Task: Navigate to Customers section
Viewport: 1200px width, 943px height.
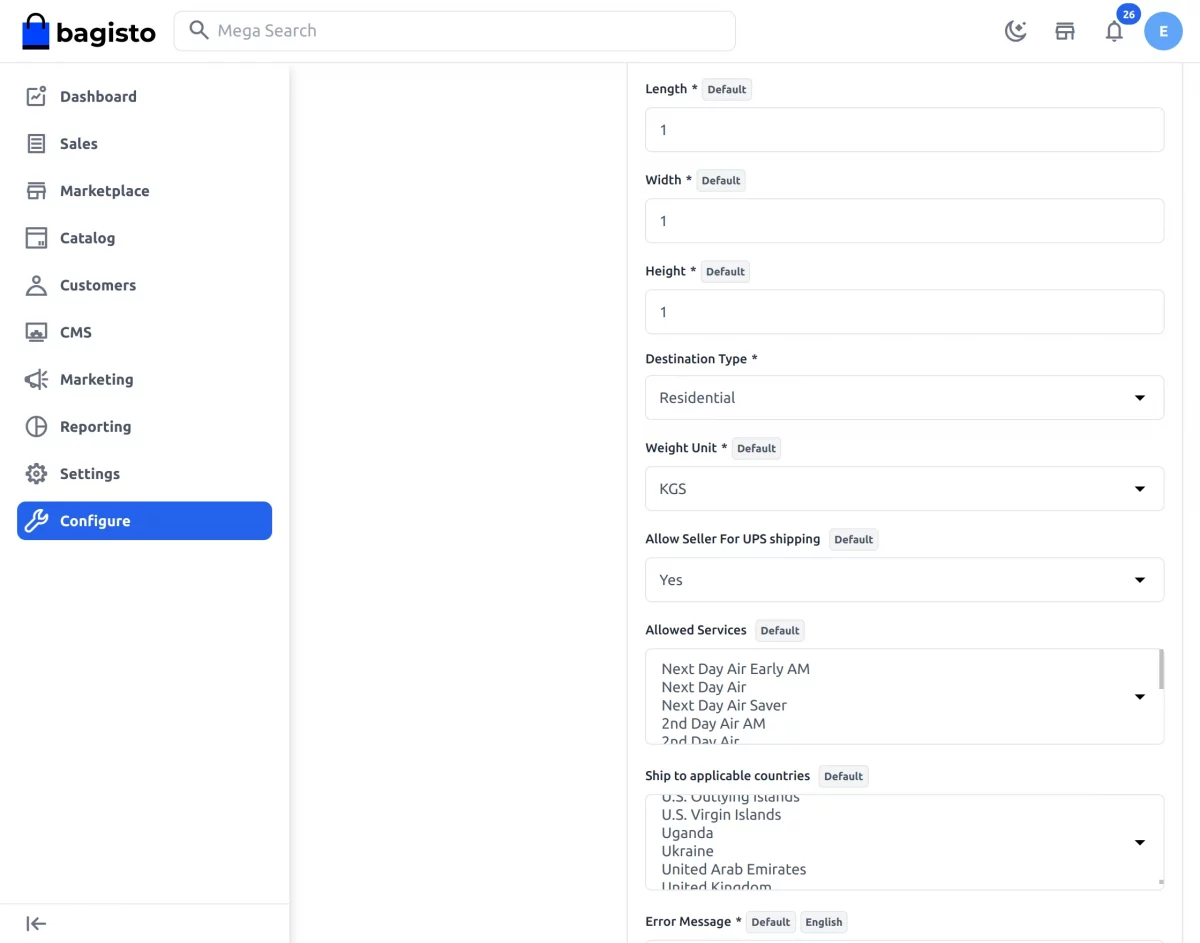Action: coord(97,284)
